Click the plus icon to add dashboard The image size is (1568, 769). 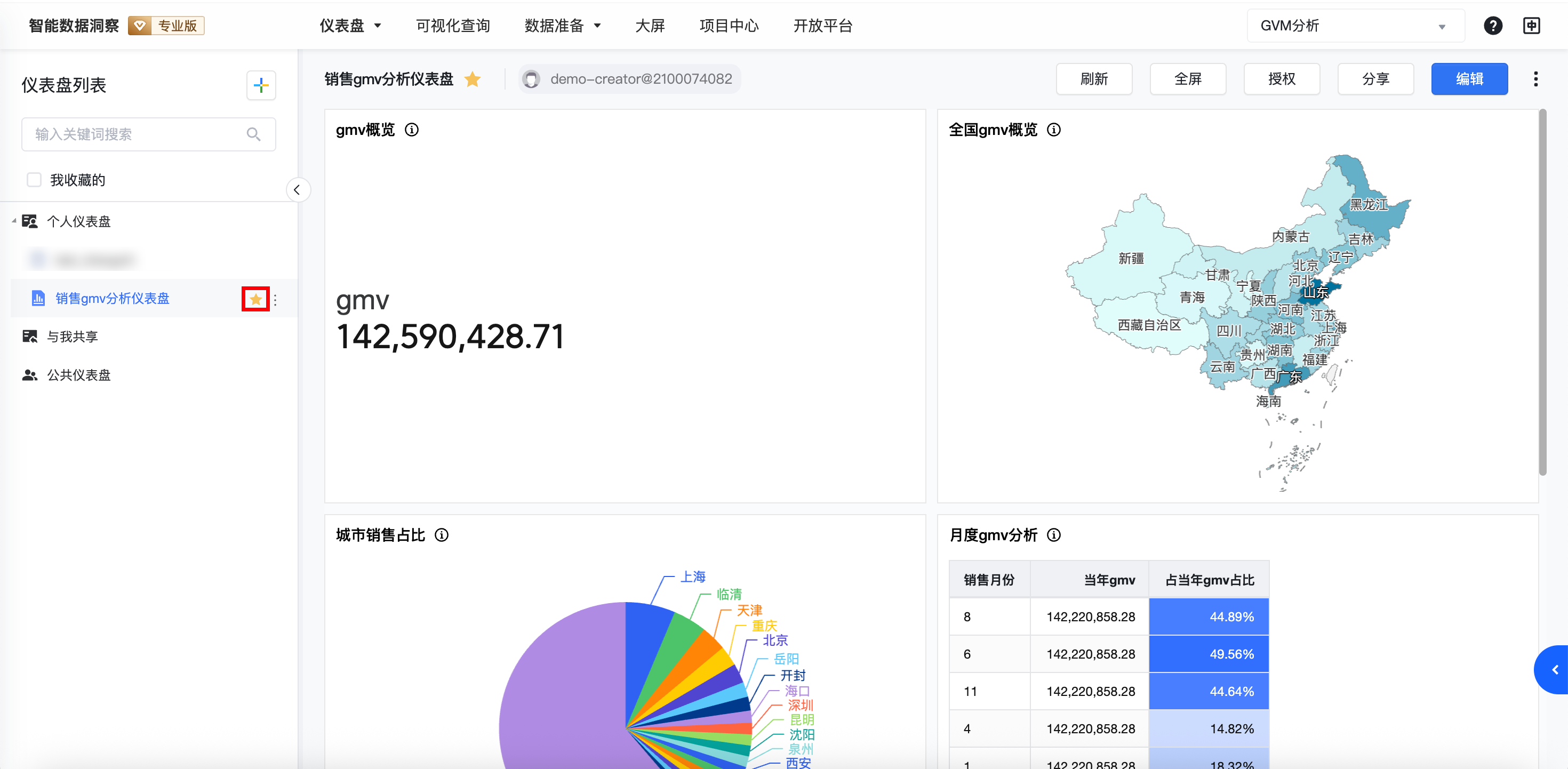(x=260, y=85)
